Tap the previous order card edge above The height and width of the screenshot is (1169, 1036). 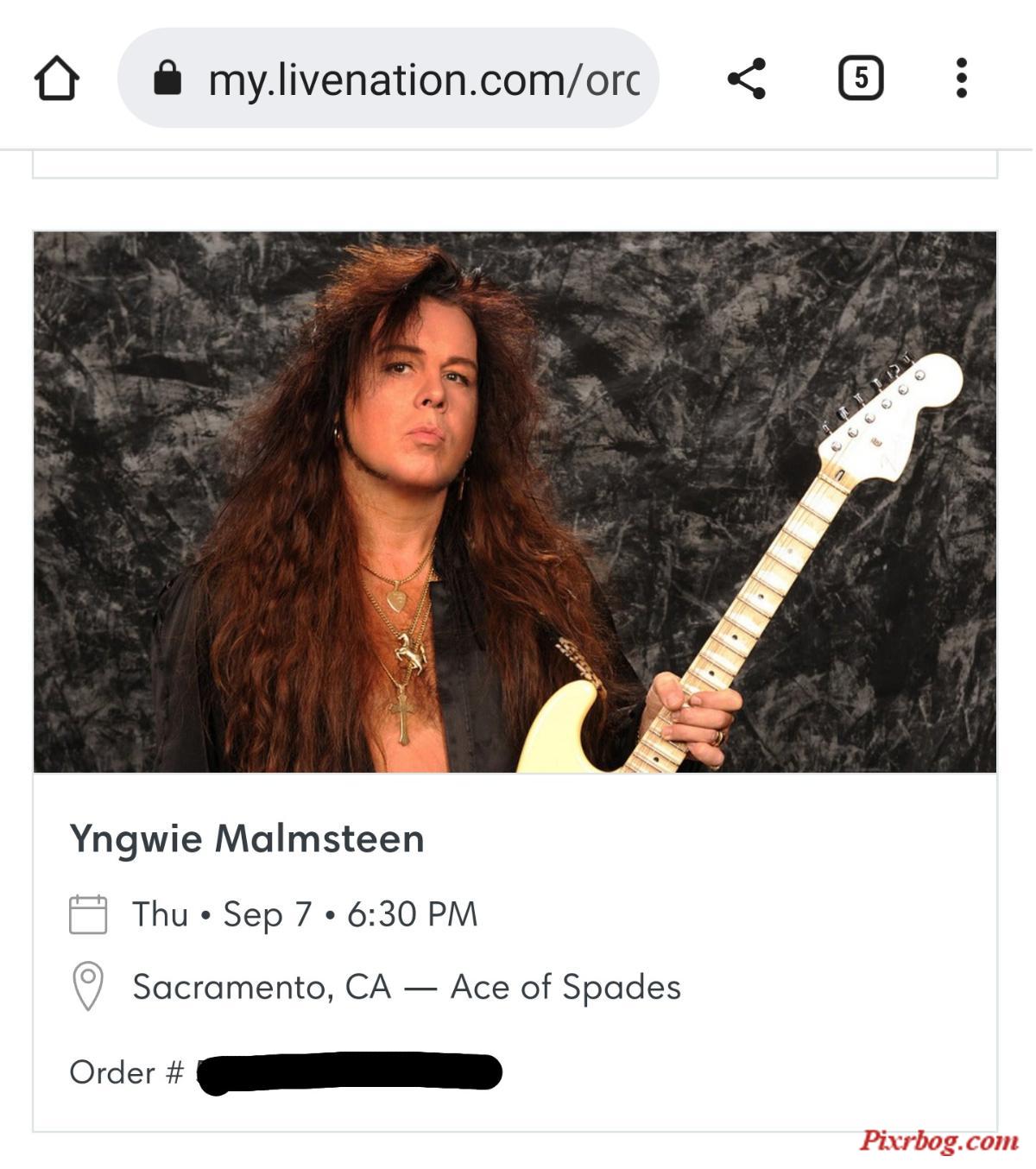tap(515, 165)
